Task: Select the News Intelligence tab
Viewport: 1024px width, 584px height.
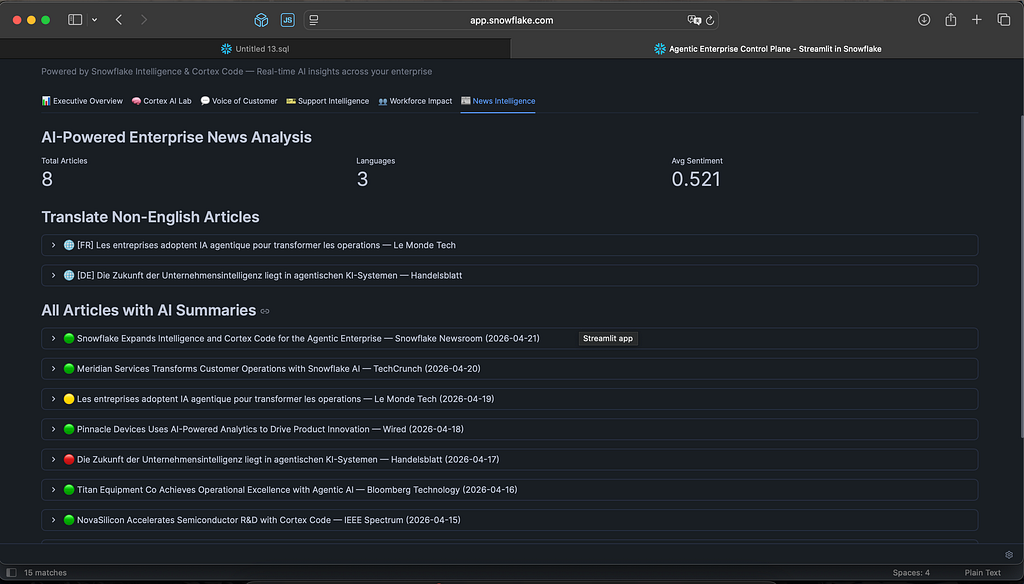Action: 498,101
